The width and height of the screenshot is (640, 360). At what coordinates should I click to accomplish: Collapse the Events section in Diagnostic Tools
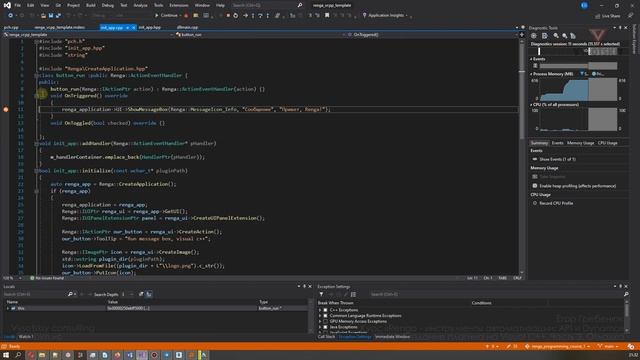pyautogui.click(x=531, y=59)
